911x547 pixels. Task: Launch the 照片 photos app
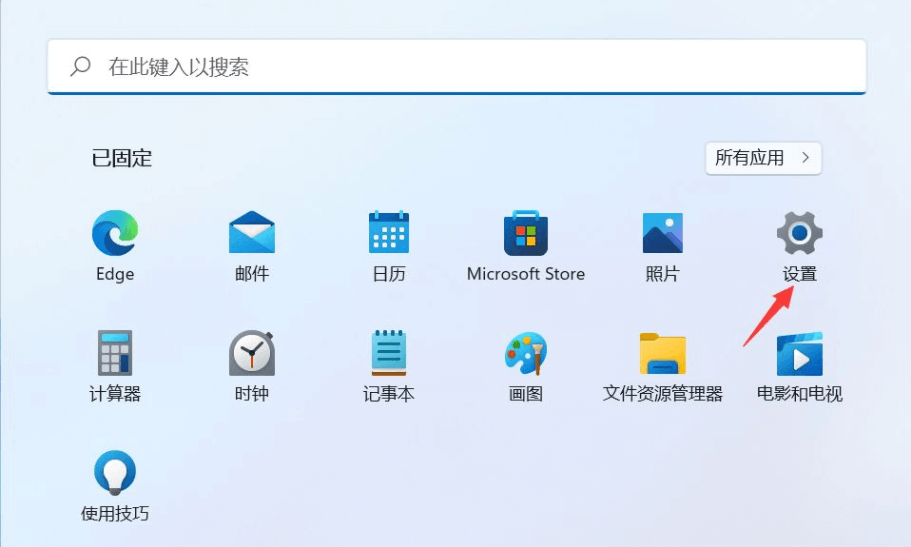663,233
